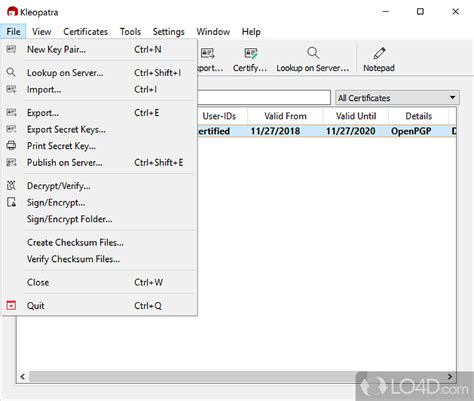
Task: Select Quit from the File menu
Action: [99, 305]
